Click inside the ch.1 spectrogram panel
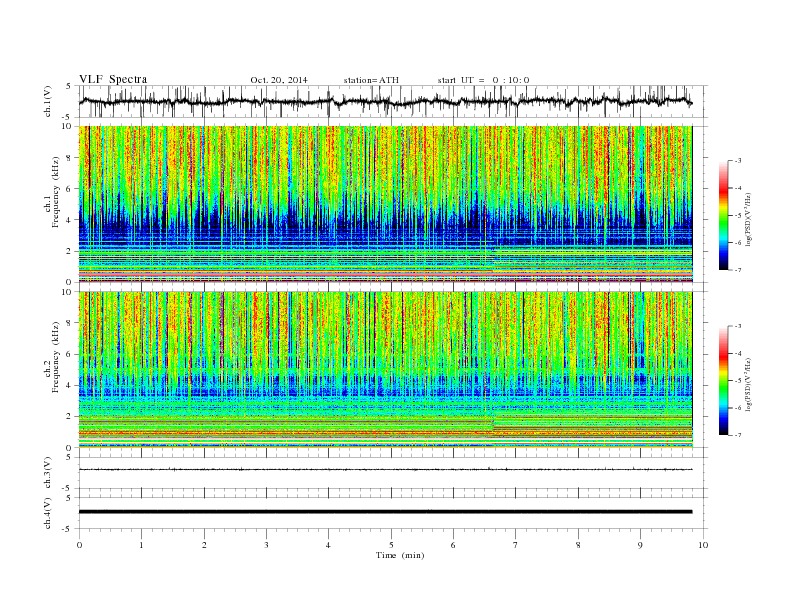The width and height of the screenshot is (792, 612). coord(385,204)
